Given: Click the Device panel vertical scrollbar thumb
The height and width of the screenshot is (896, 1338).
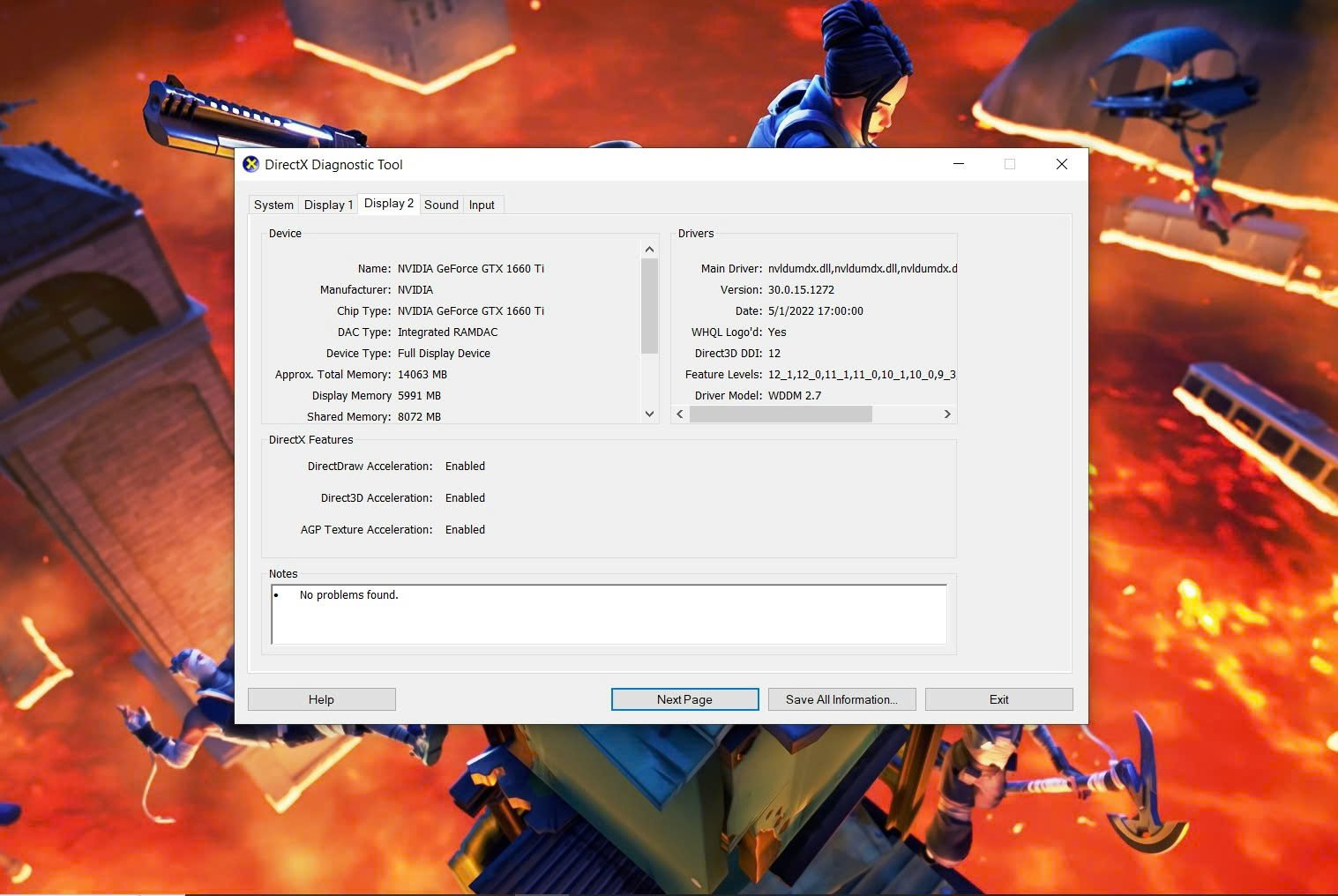Looking at the screenshot, I should pos(650,305).
